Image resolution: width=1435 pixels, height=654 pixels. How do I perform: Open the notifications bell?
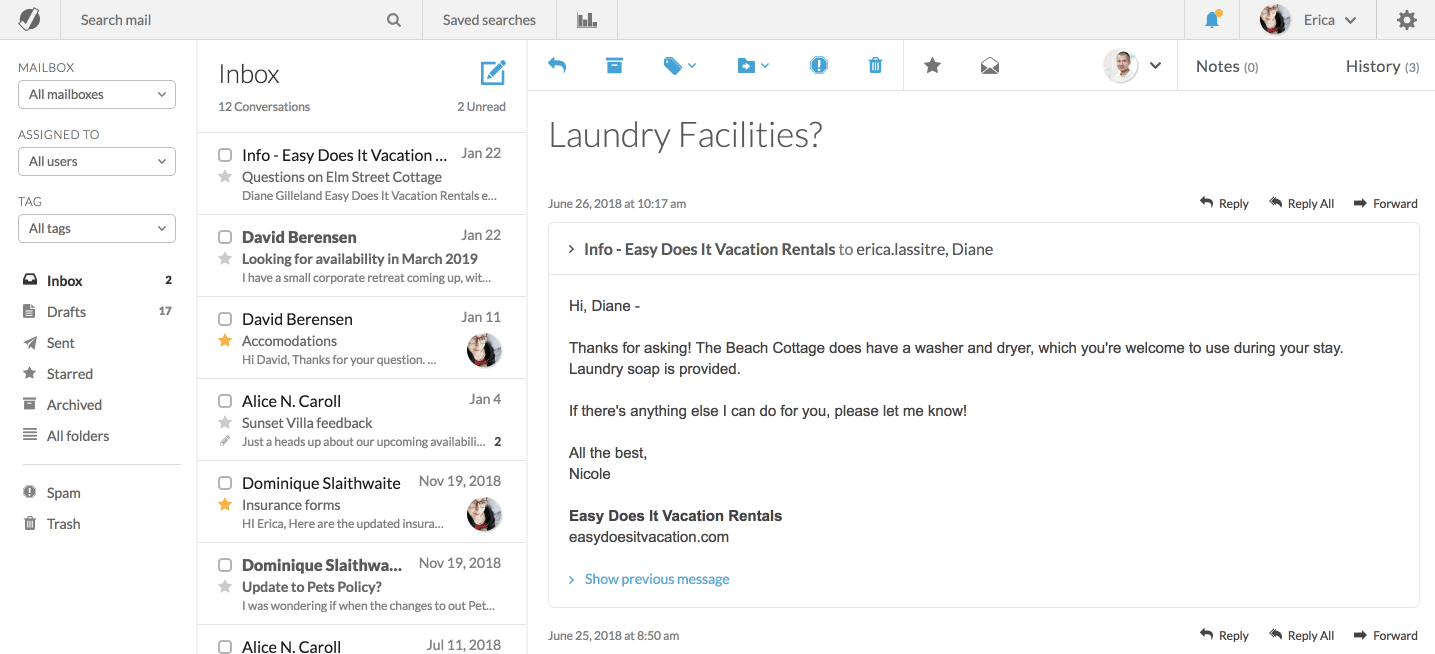(1211, 19)
